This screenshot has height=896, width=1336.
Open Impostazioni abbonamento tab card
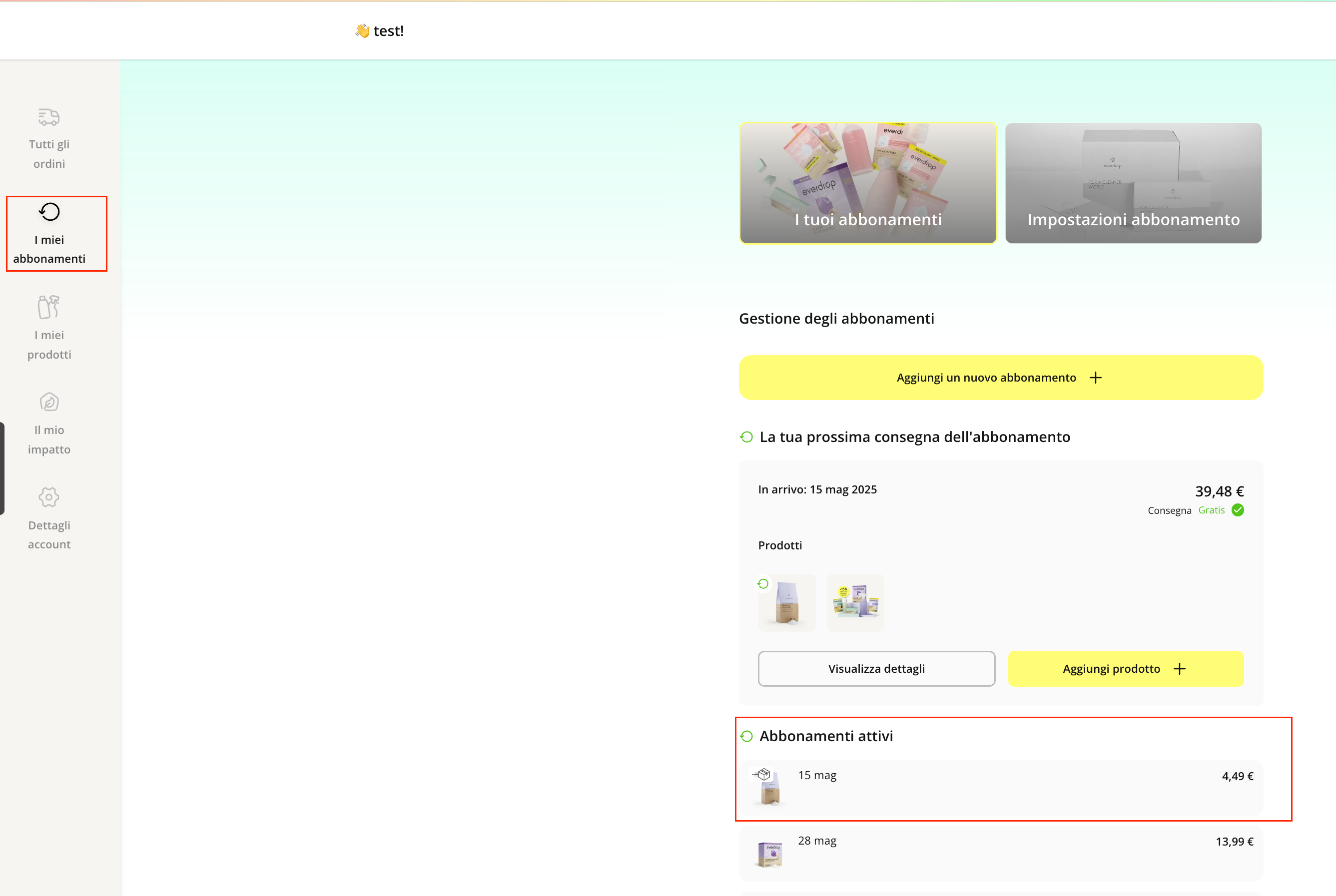[1133, 183]
